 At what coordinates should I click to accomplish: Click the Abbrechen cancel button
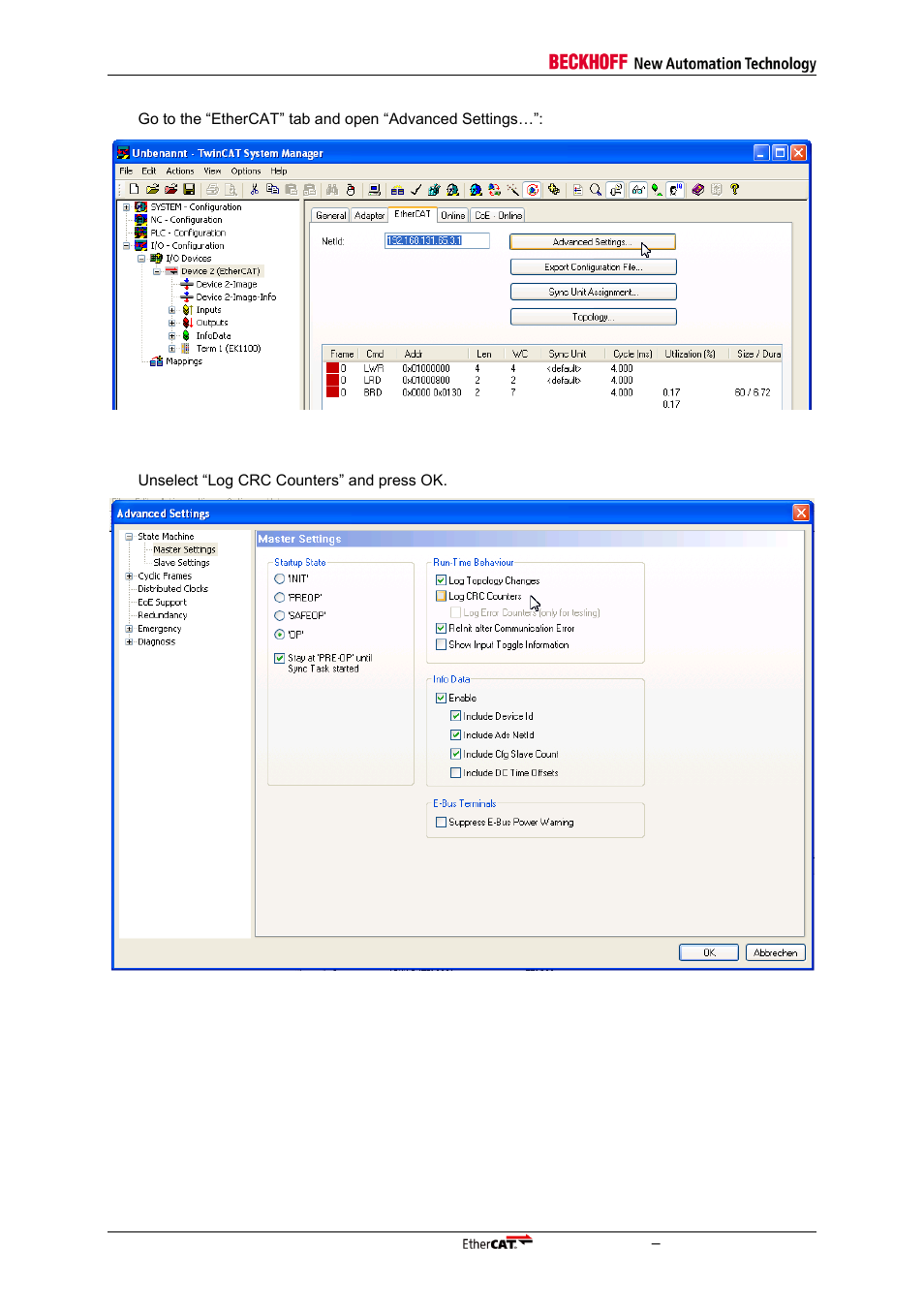[x=776, y=953]
